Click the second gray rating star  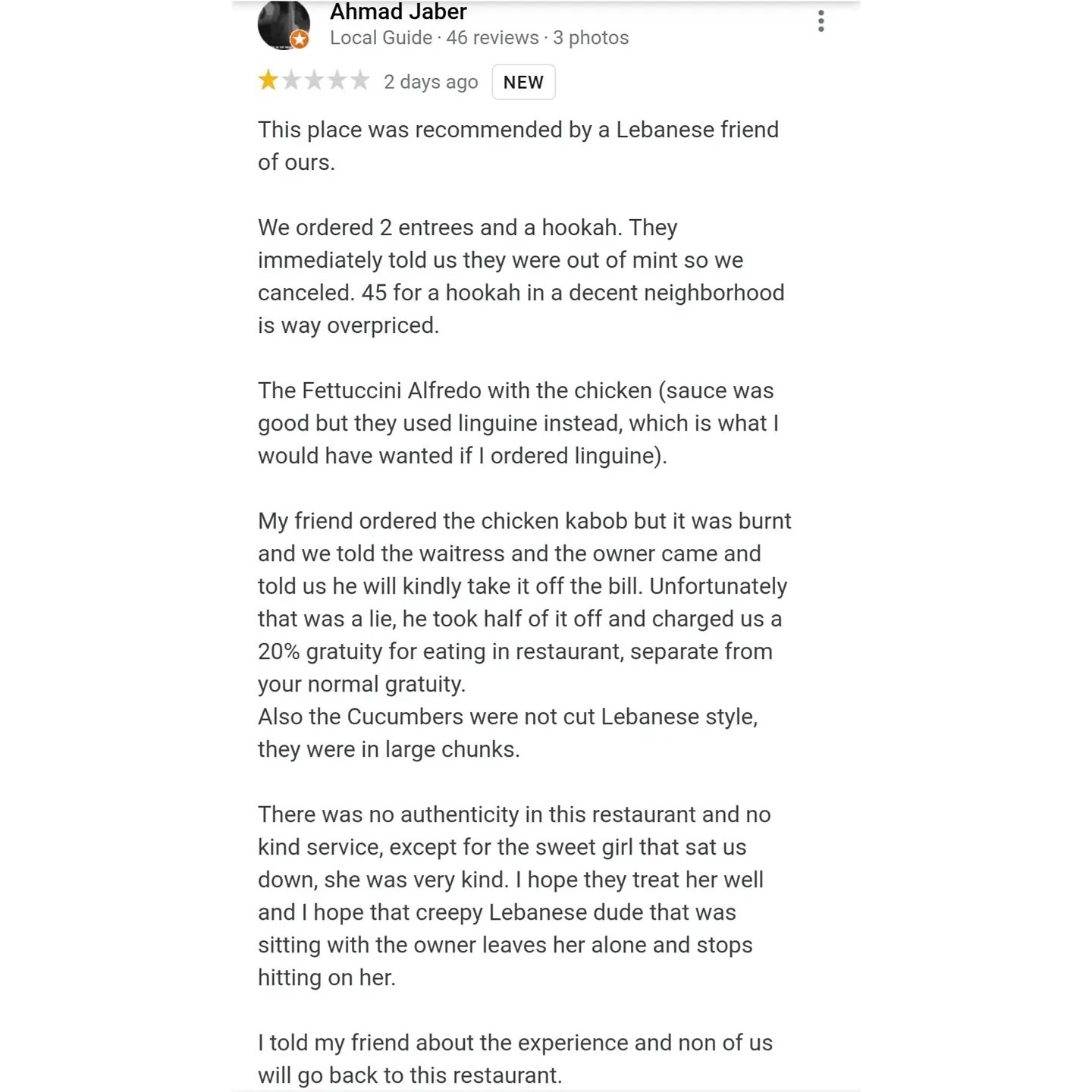coord(291,80)
